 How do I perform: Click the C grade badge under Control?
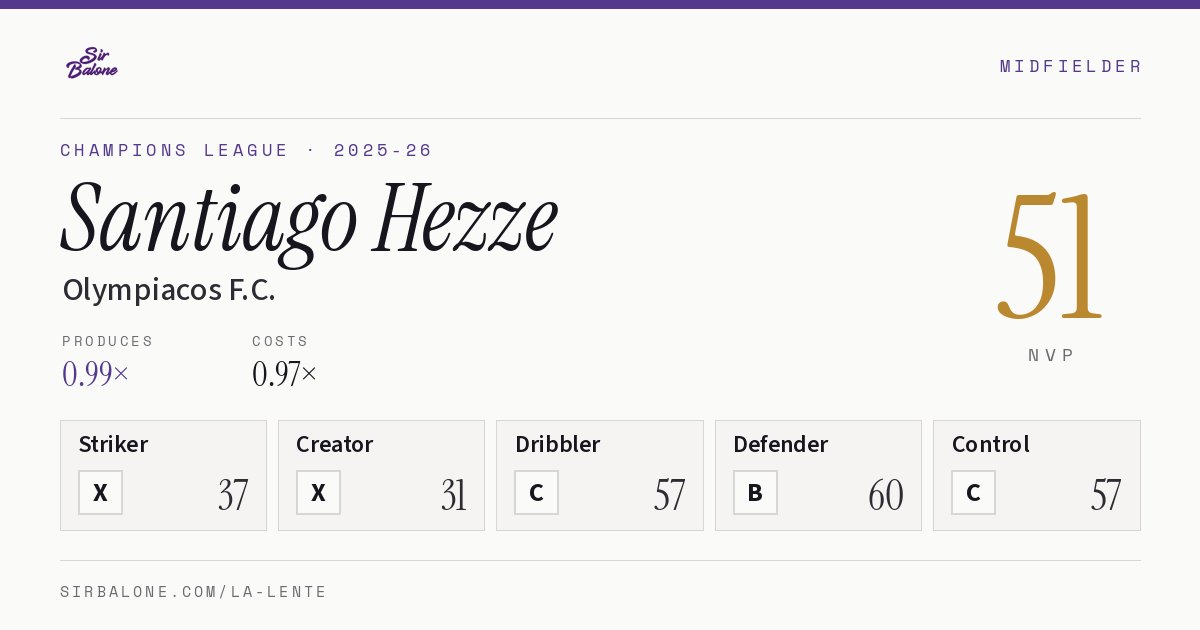click(x=973, y=493)
